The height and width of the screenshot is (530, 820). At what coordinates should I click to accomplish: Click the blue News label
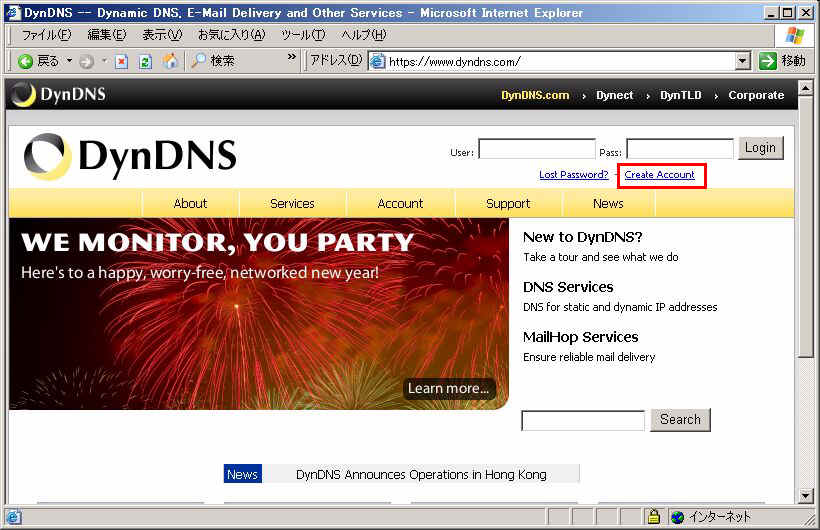click(243, 474)
